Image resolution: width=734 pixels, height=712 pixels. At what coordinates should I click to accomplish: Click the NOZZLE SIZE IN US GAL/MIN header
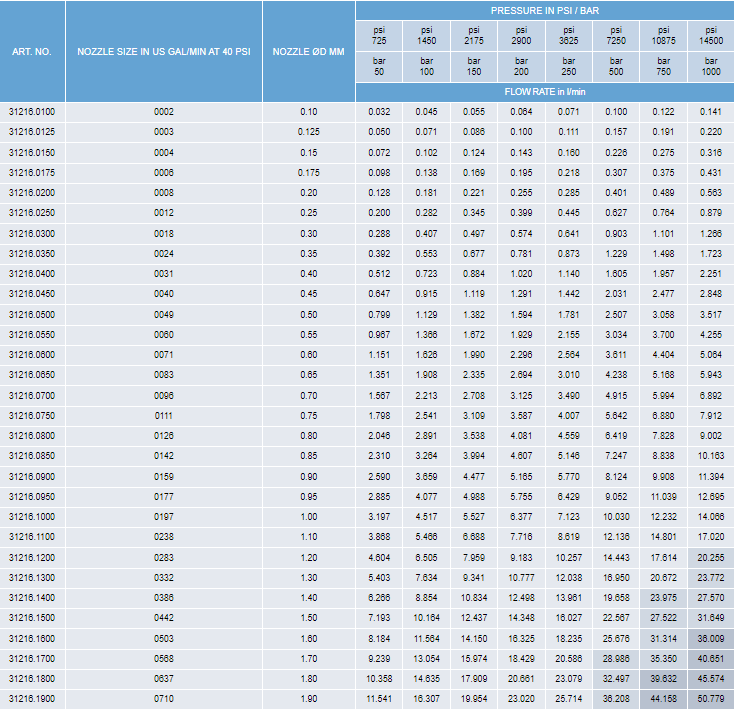point(164,51)
